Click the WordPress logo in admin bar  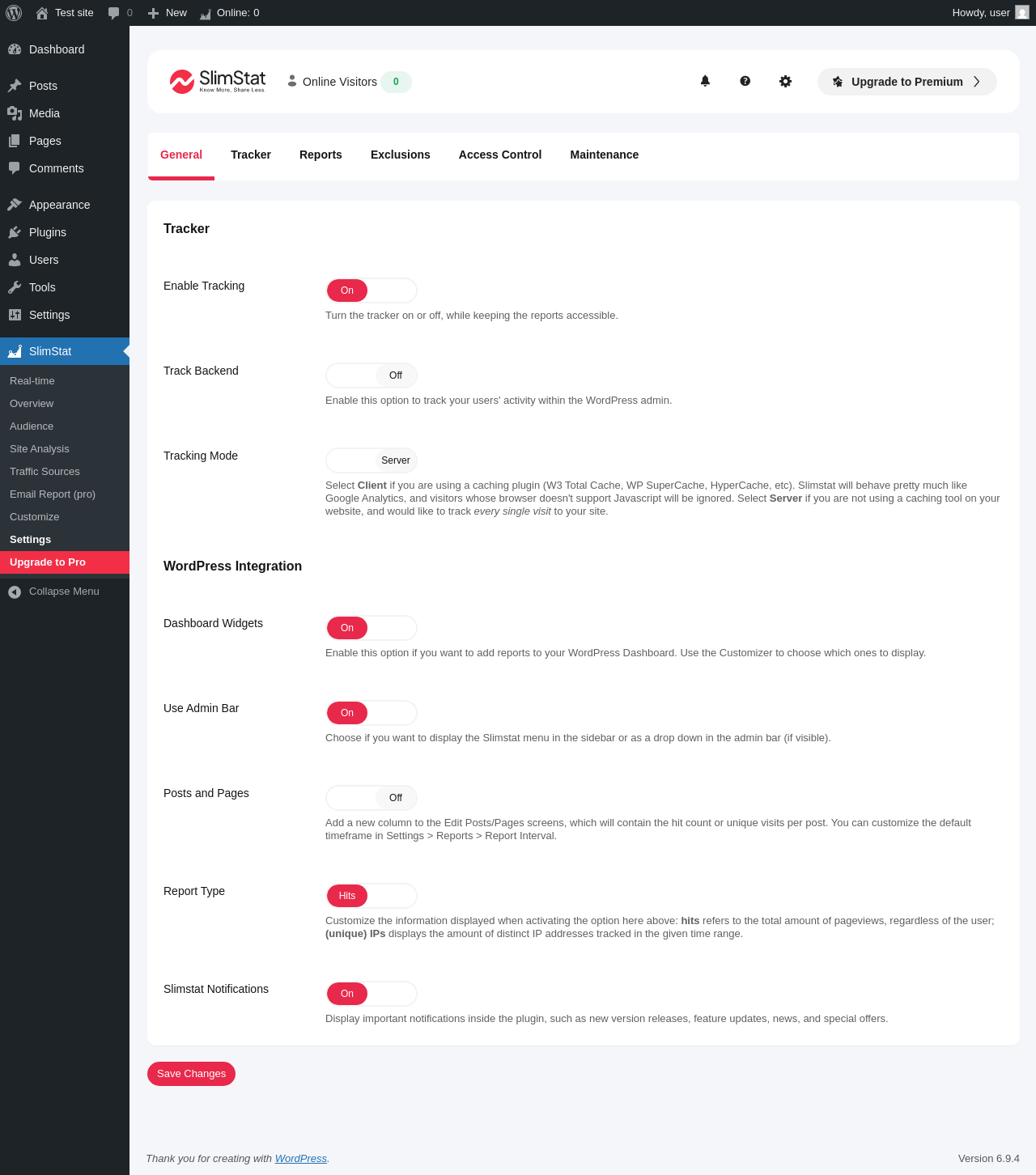(14, 13)
